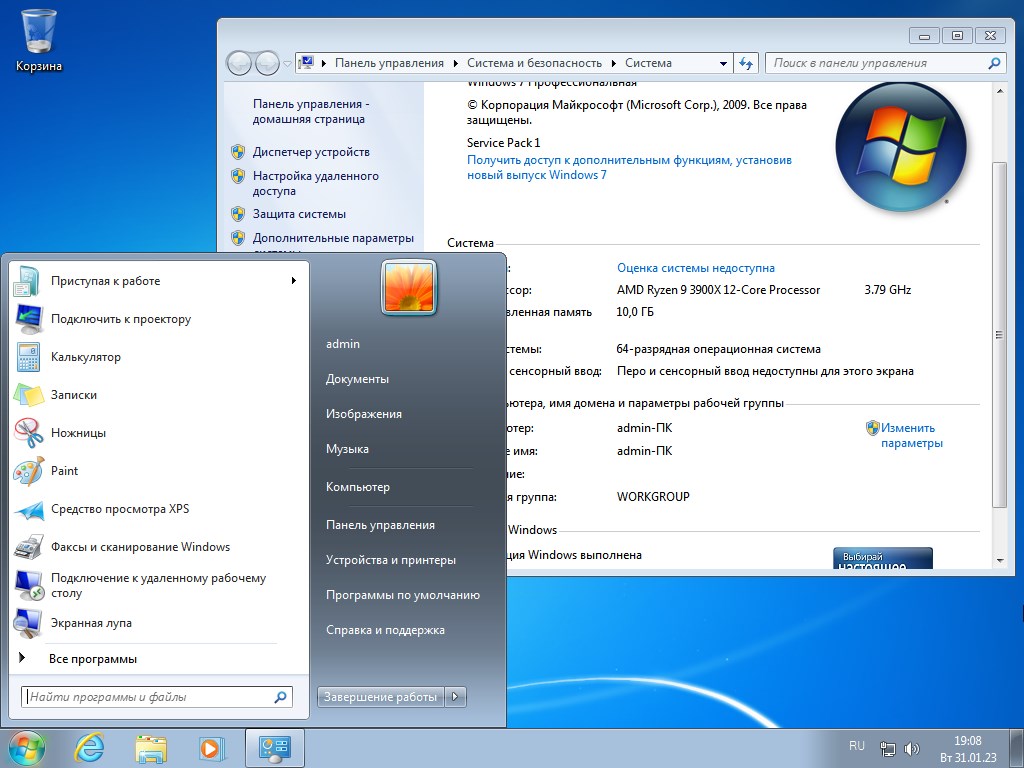Image resolution: width=1024 pixels, height=768 pixels.
Task: Click the Подключить к проектору icon
Action: pyautogui.click(x=28, y=319)
